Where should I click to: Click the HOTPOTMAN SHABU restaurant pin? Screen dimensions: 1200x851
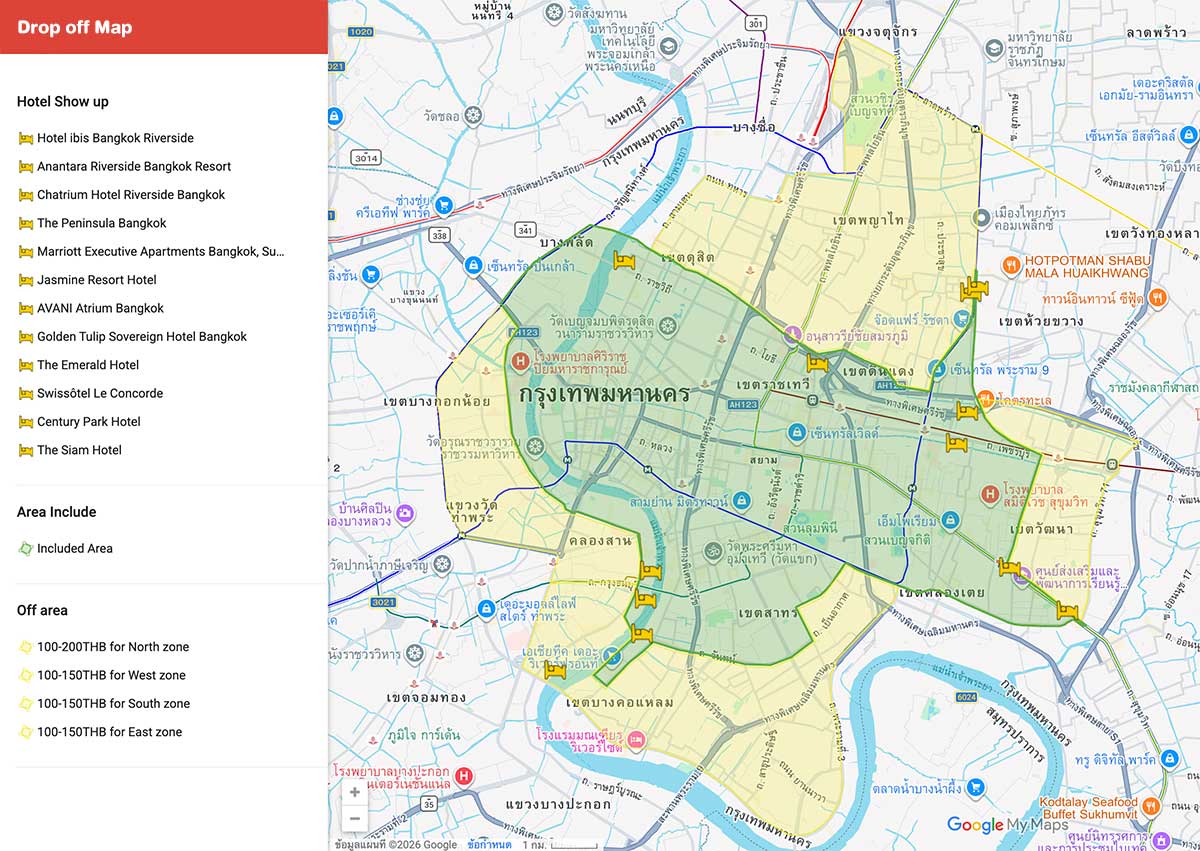click(1011, 266)
